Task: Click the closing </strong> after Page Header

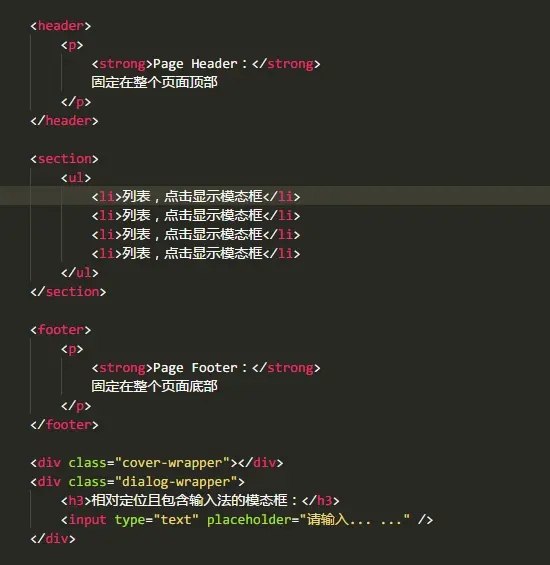Action: pyautogui.click(x=286, y=64)
